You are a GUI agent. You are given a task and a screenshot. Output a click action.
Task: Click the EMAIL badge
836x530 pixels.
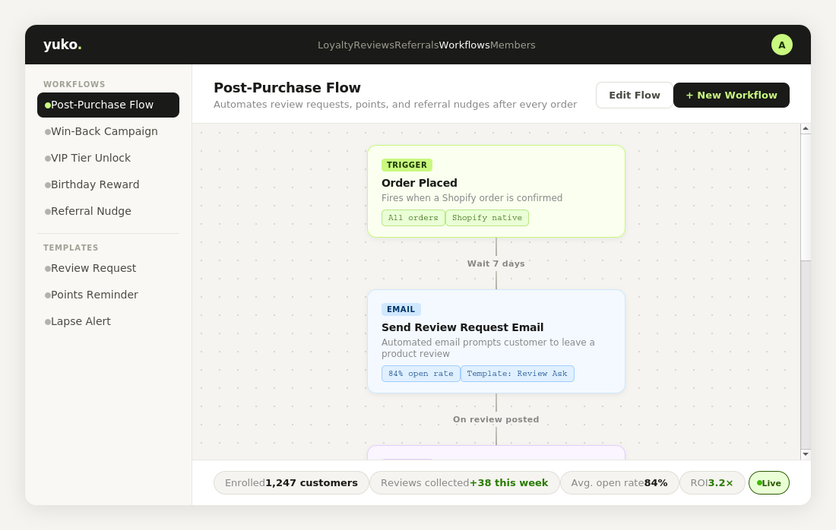[x=401, y=309]
